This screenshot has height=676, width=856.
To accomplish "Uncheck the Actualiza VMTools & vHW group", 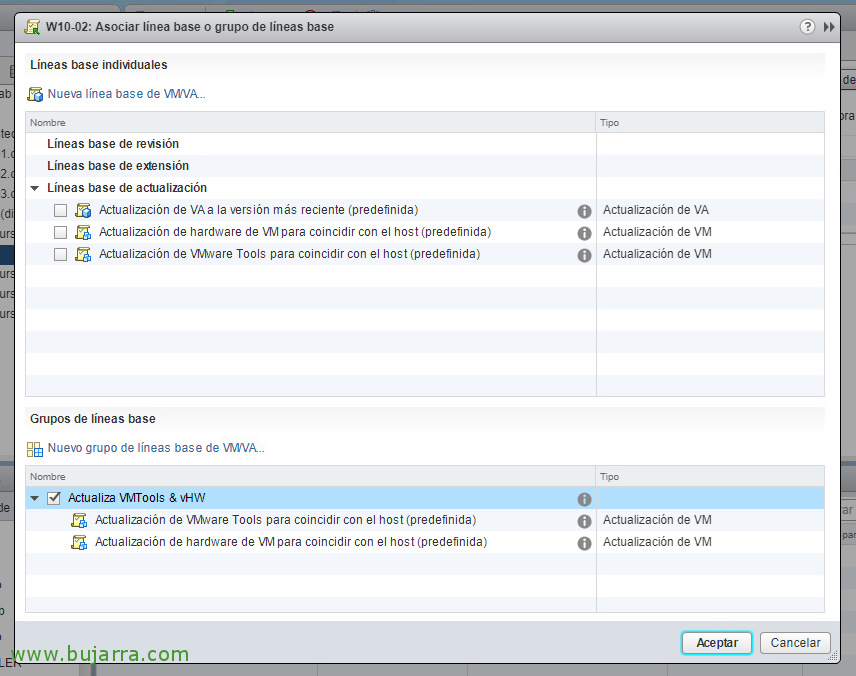I will pyautogui.click(x=54, y=498).
